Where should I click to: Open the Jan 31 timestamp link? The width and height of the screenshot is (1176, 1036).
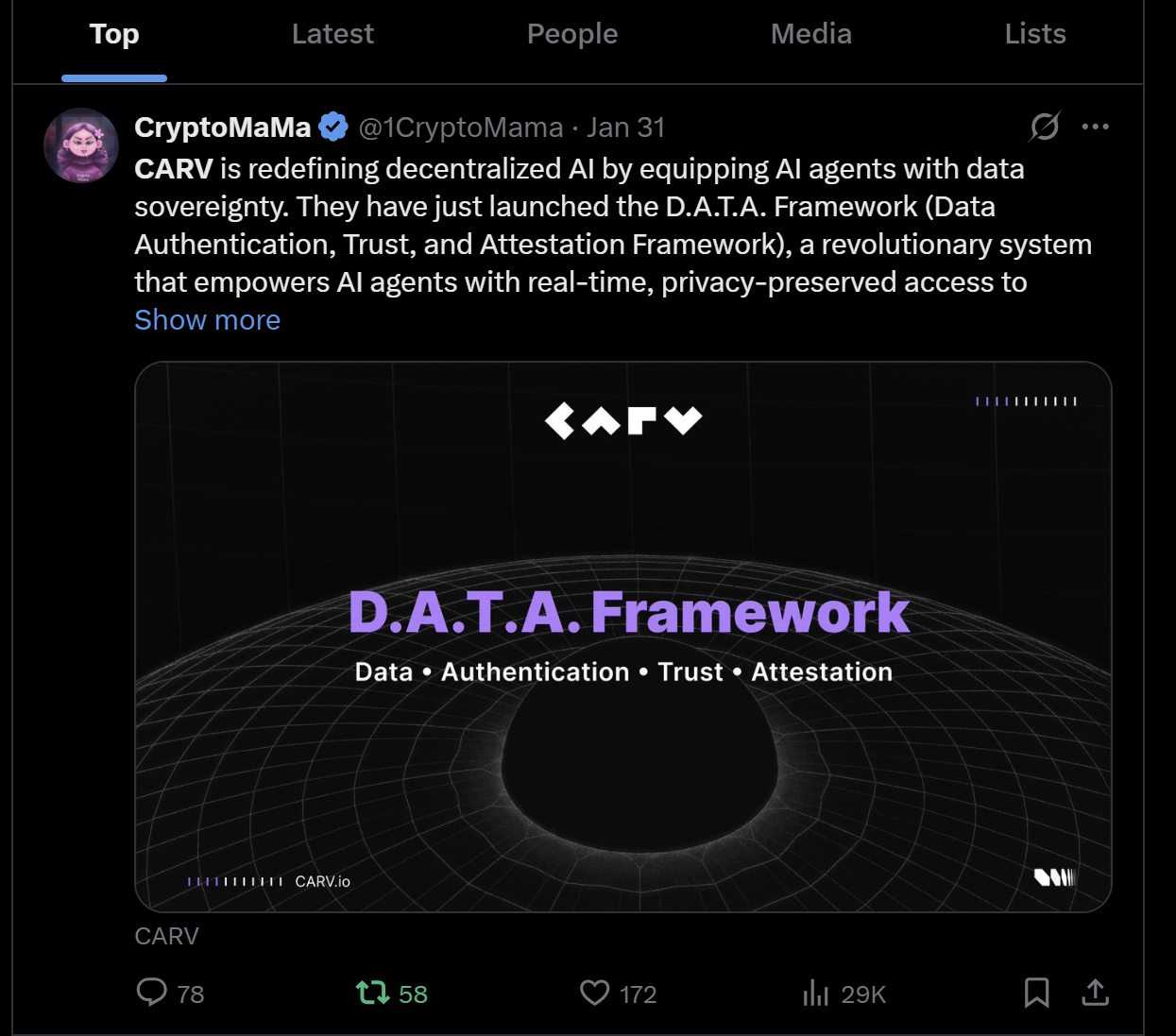625,127
